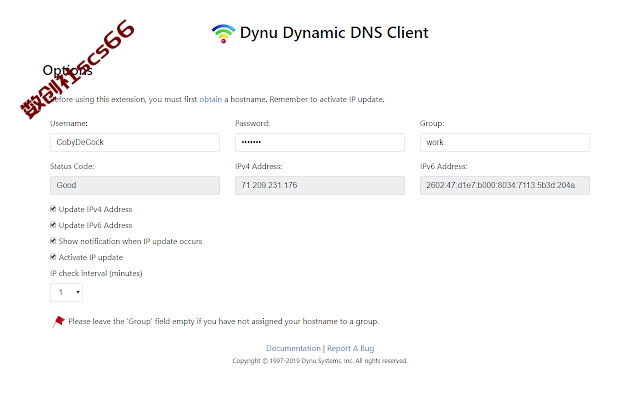
Task: Open the Documentation link
Action: [293, 348]
